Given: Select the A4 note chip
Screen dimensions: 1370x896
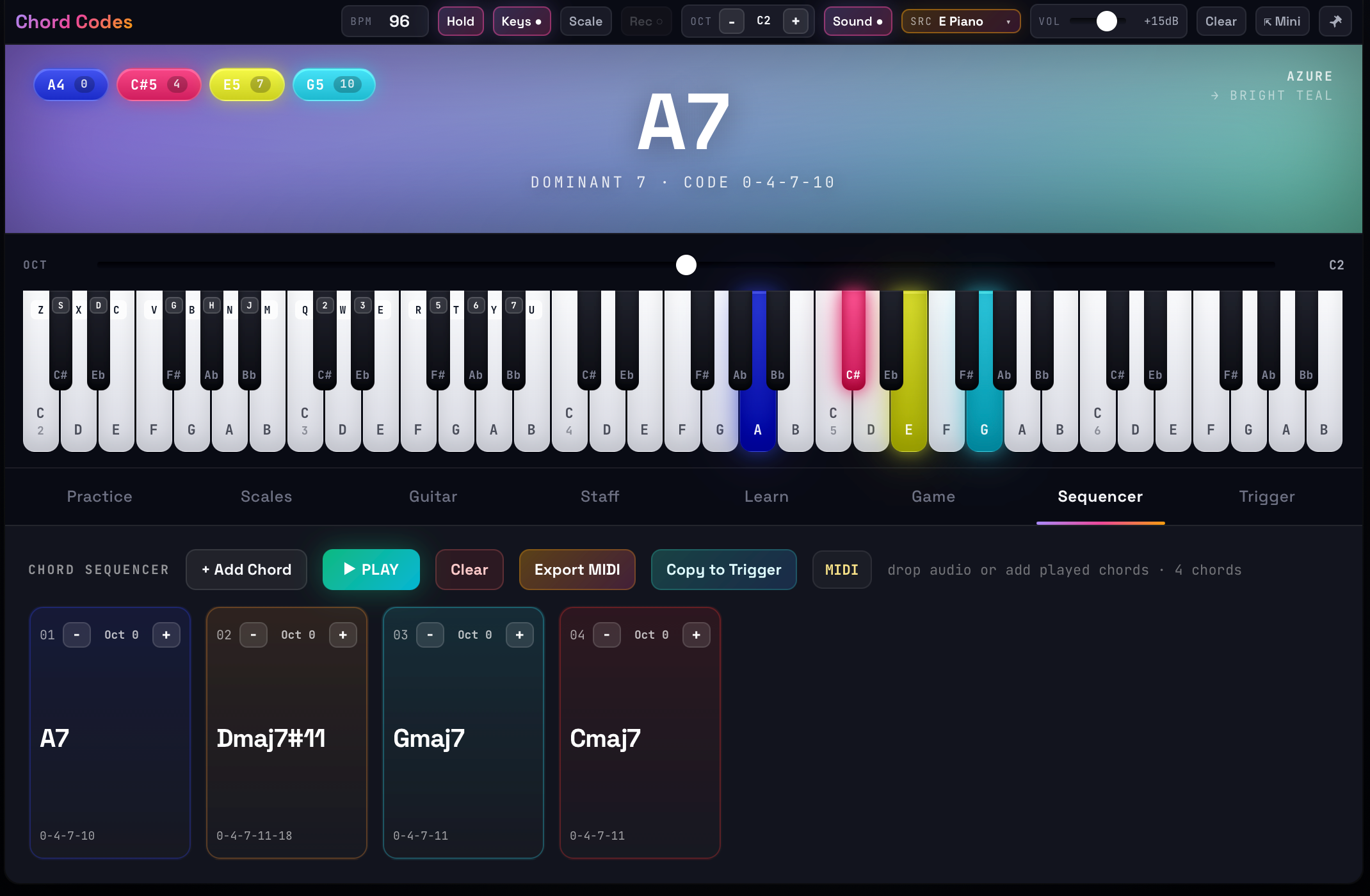Looking at the screenshot, I should [70, 84].
